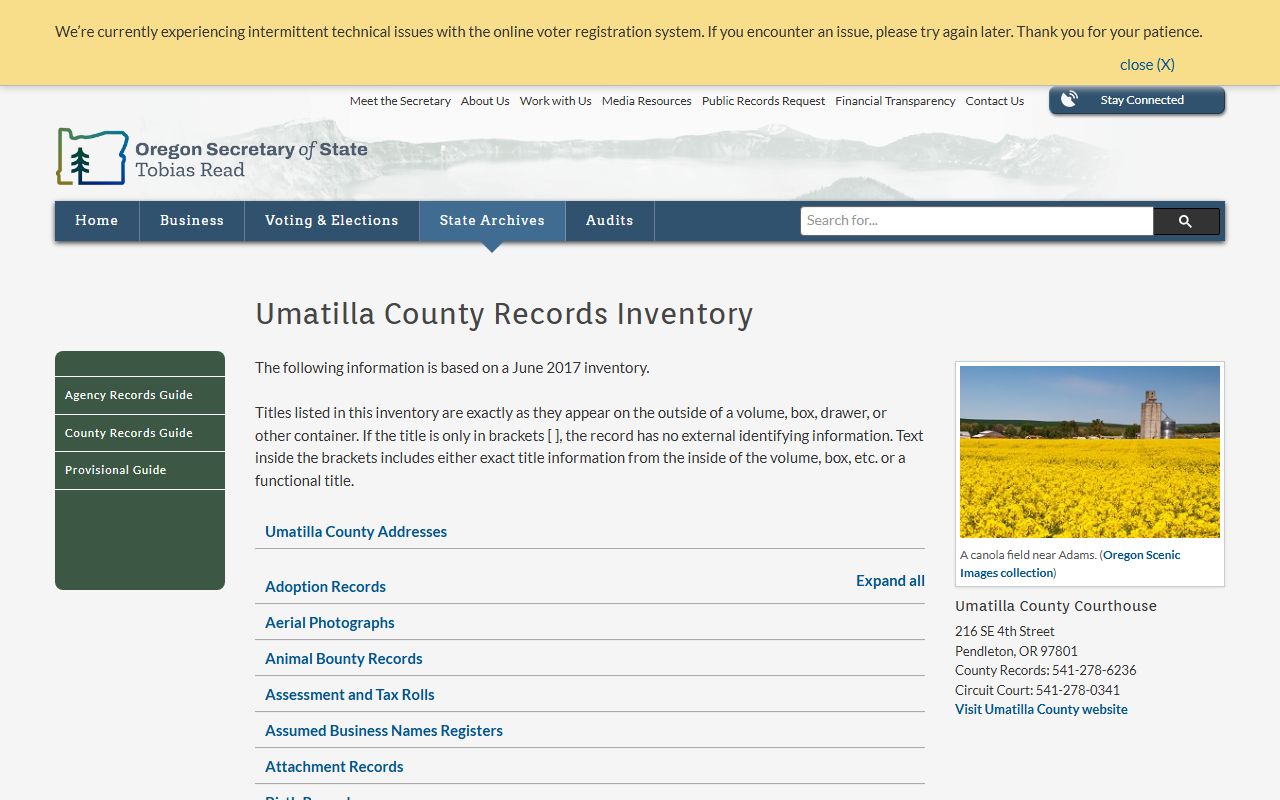
Task: Select County Records Guide in sidebar
Action: coord(140,433)
